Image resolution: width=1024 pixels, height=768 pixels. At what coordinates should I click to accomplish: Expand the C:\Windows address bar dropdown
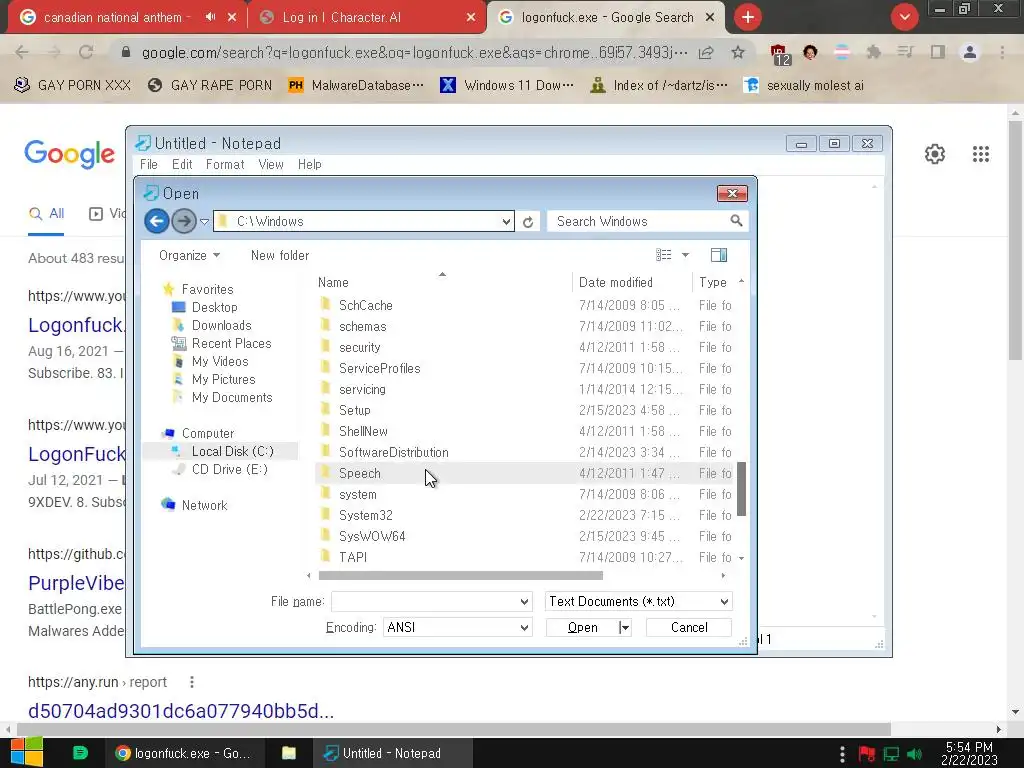click(506, 222)
